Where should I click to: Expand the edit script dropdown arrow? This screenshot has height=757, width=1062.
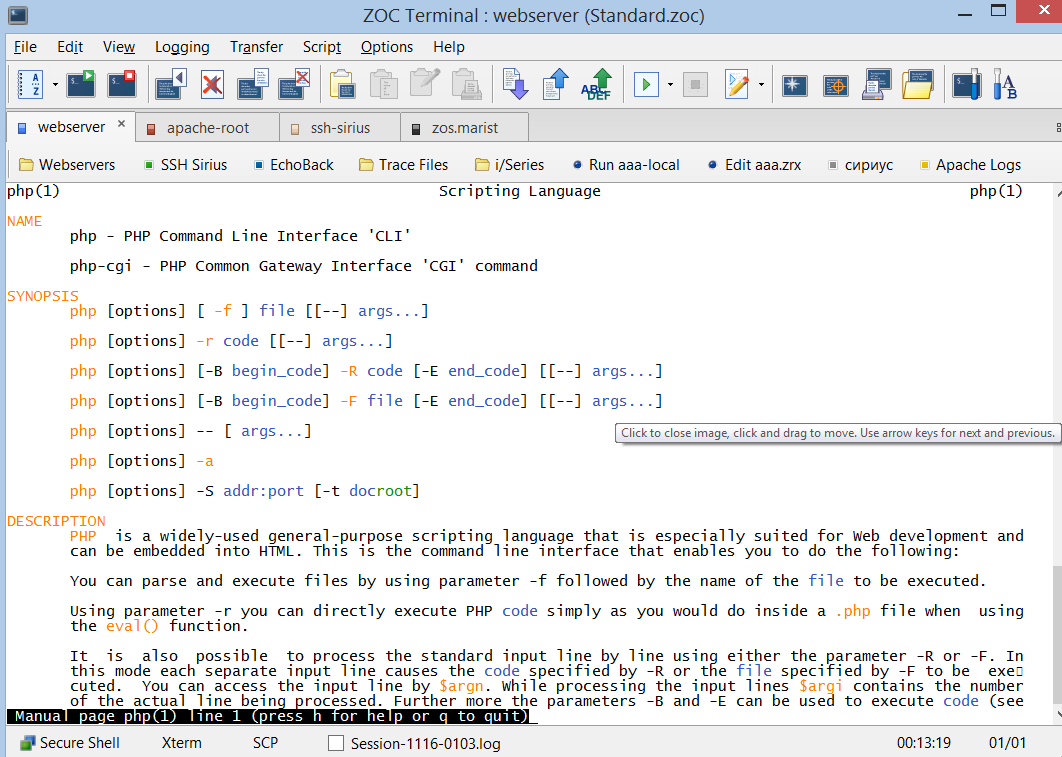[x=761, y=85]
